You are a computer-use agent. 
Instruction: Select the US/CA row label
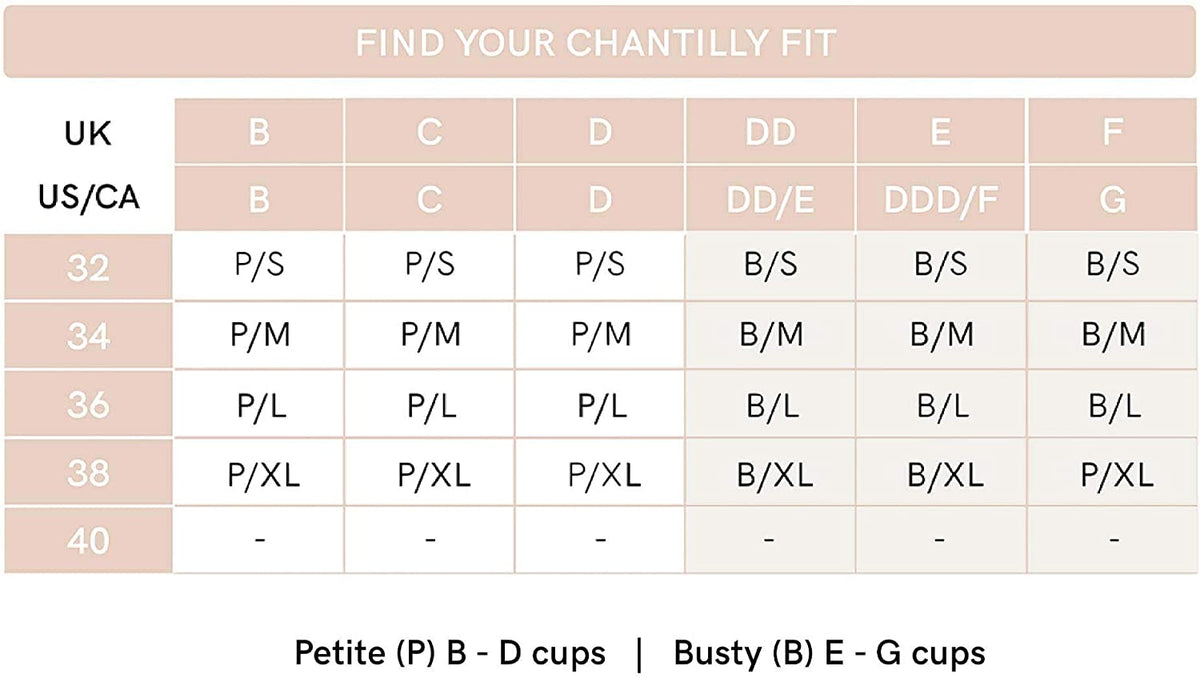tap(88, 198)
